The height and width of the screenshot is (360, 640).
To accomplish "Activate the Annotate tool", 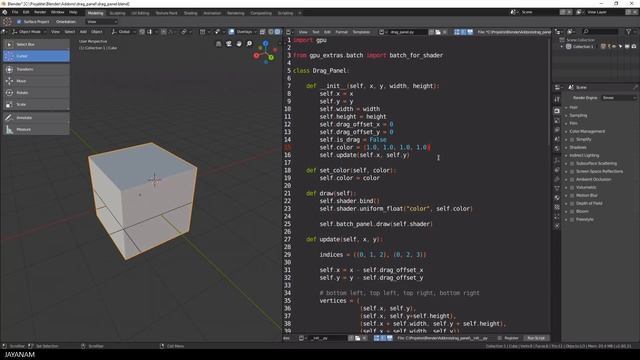I will click(x=36, y=118).
